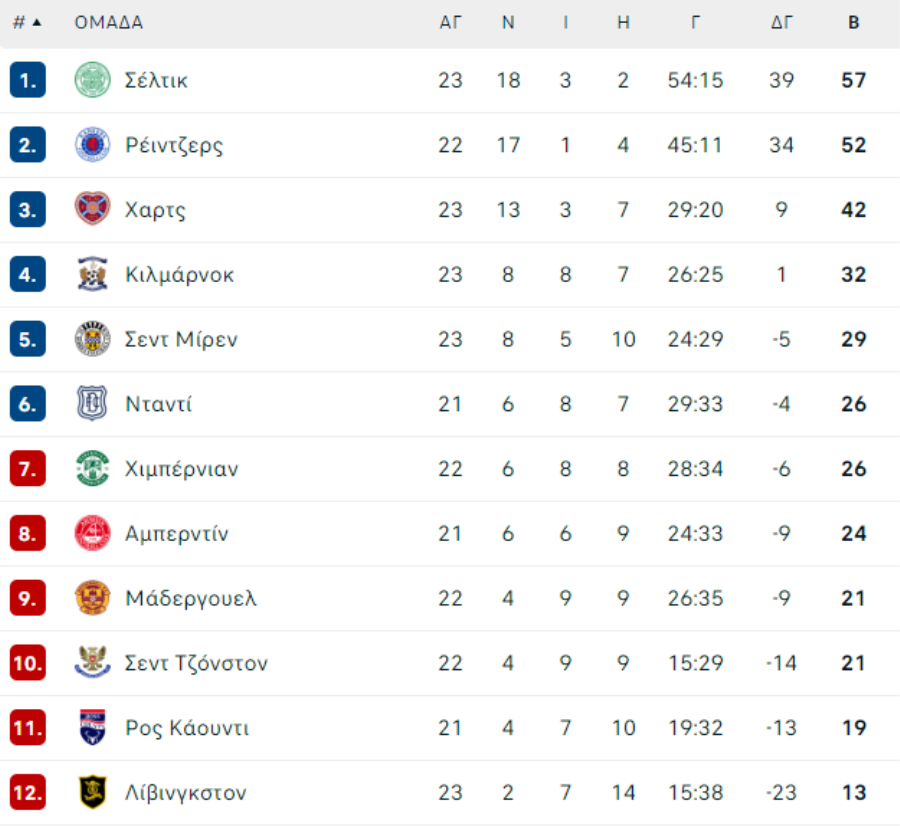Click the Livingston yellow-black crest icon
The width and height of the screenshot is (900, 826).
tap(93, 793)
